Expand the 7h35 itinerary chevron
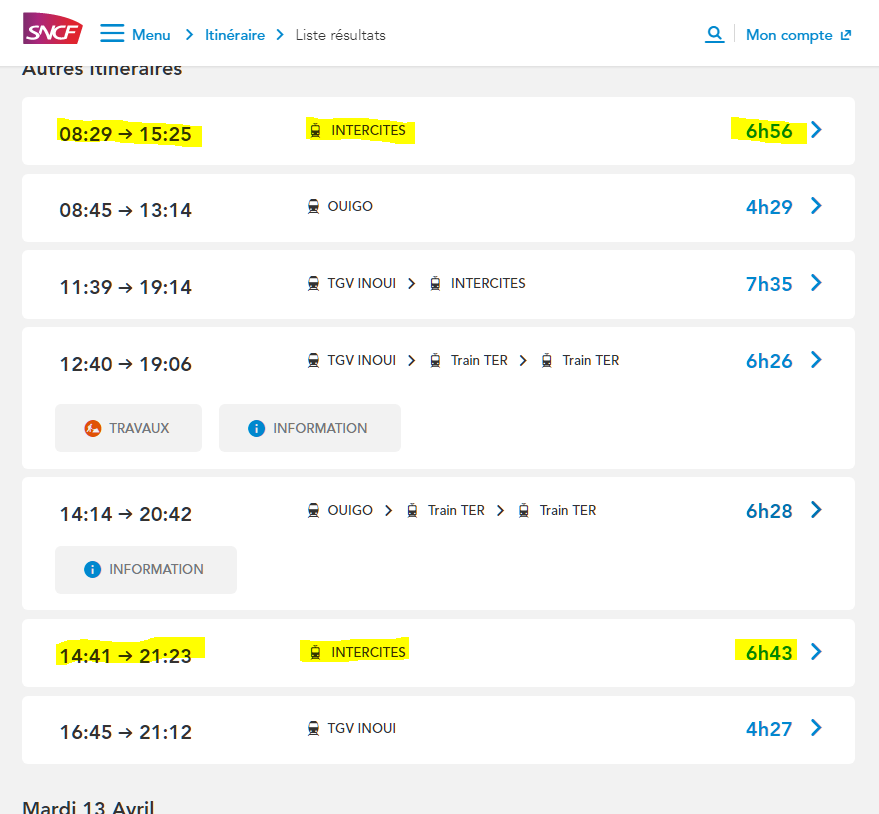Screen dimensions: 879x814 (817, 283)
